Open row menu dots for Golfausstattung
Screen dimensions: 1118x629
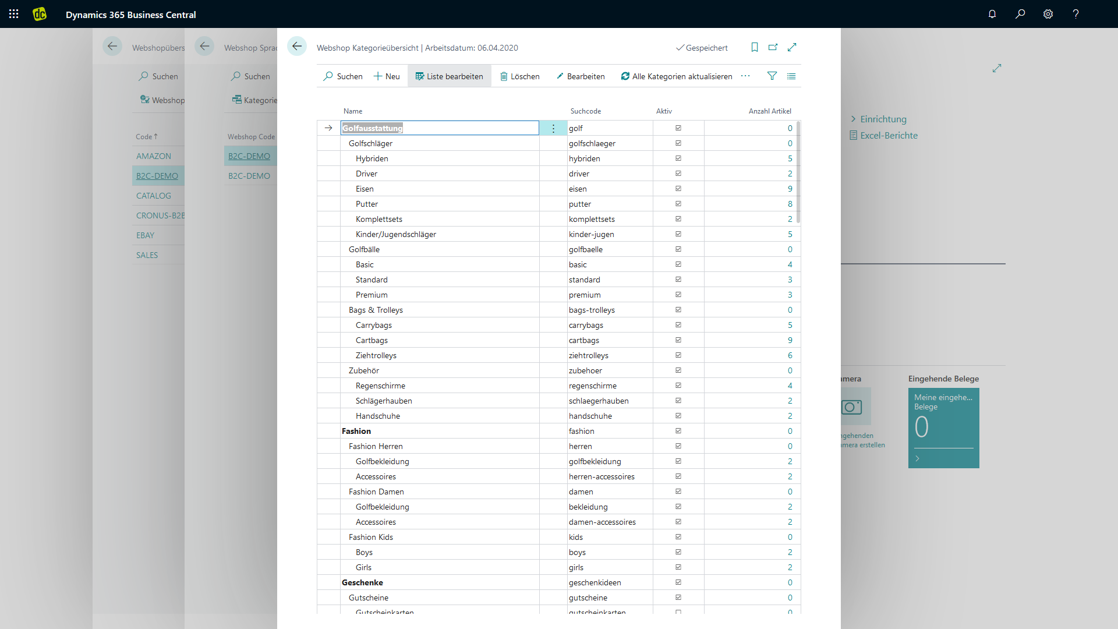point(553,128)
